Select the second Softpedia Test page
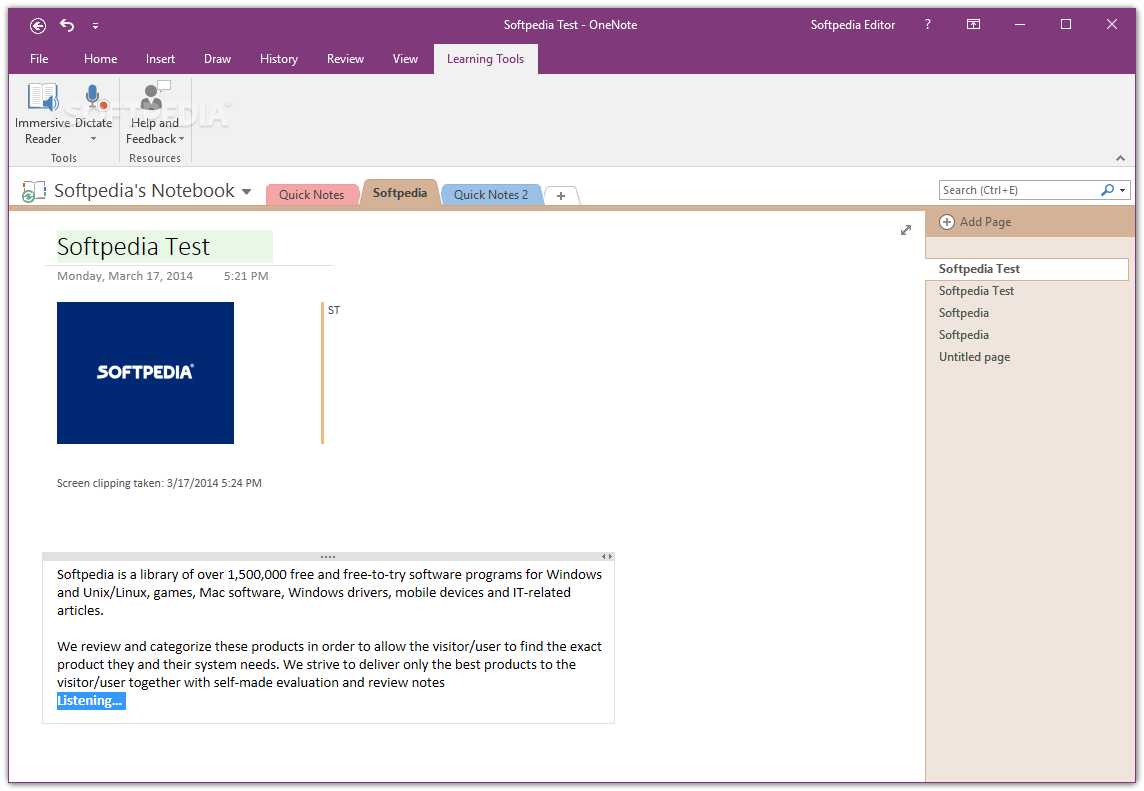 click(1027, 290)
